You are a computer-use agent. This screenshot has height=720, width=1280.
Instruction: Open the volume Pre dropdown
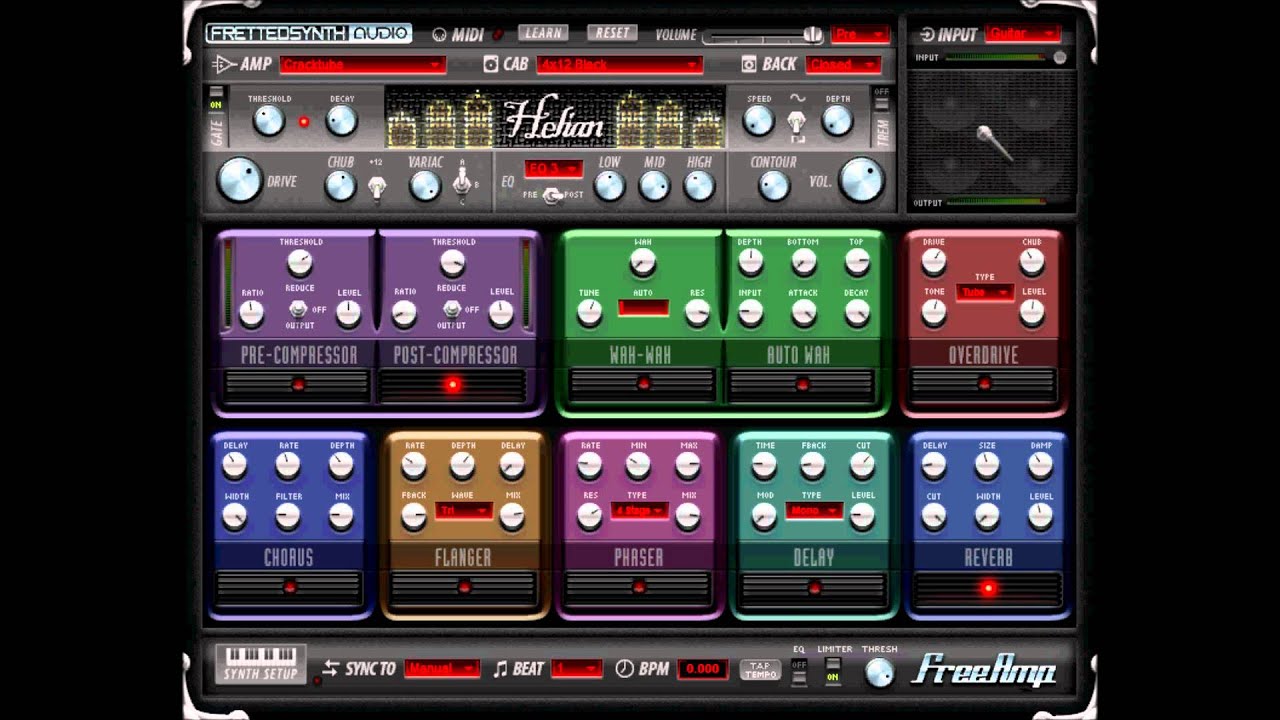(x=860, y=35)
